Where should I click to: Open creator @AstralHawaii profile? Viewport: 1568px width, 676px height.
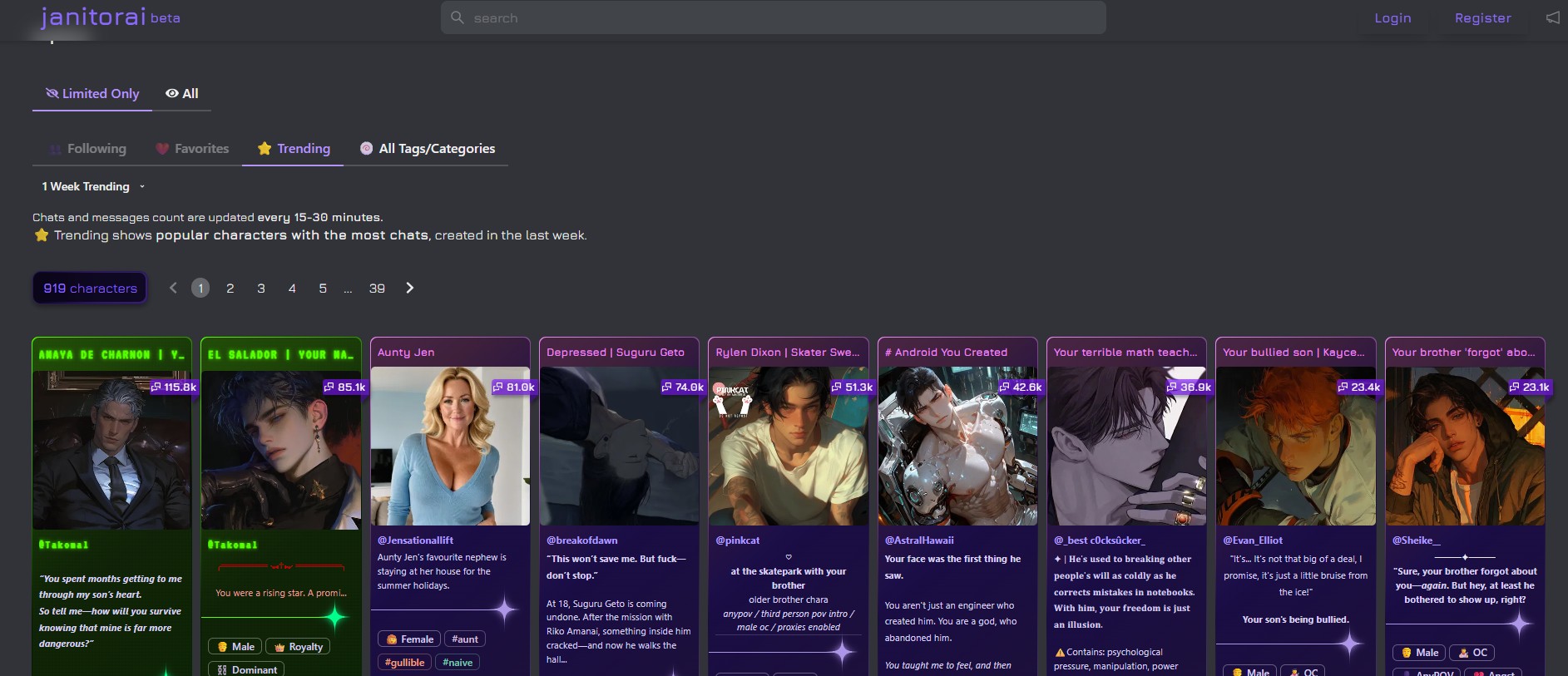click(919, 540)
